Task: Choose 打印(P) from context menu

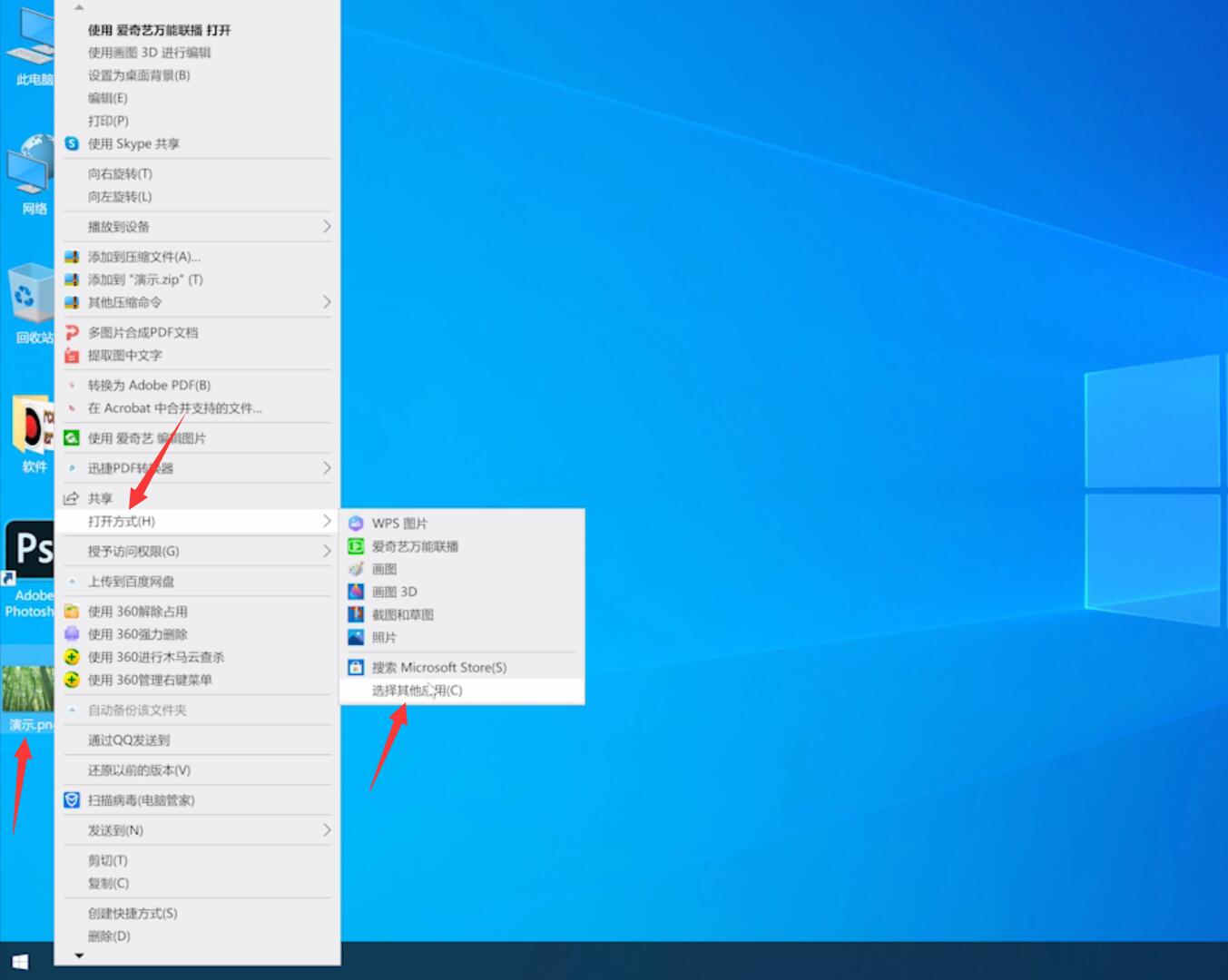Action: point(108,121)
